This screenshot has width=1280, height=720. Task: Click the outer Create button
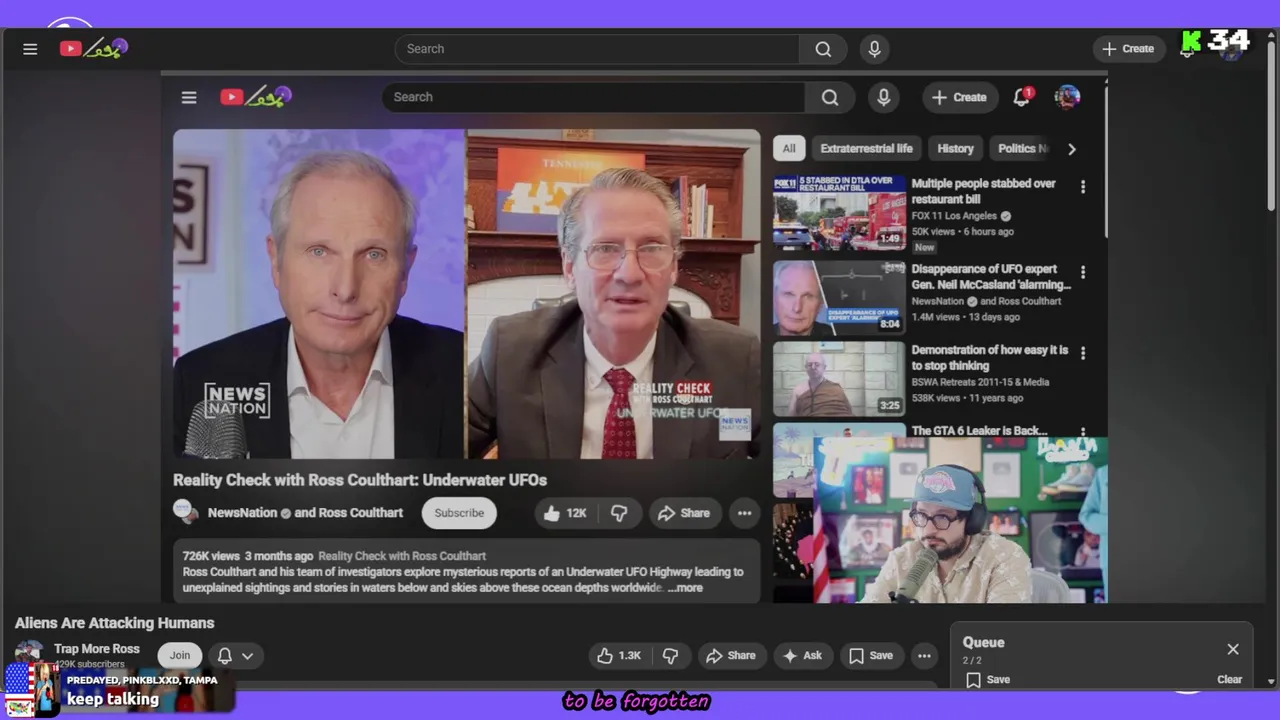coord(1128,48)
